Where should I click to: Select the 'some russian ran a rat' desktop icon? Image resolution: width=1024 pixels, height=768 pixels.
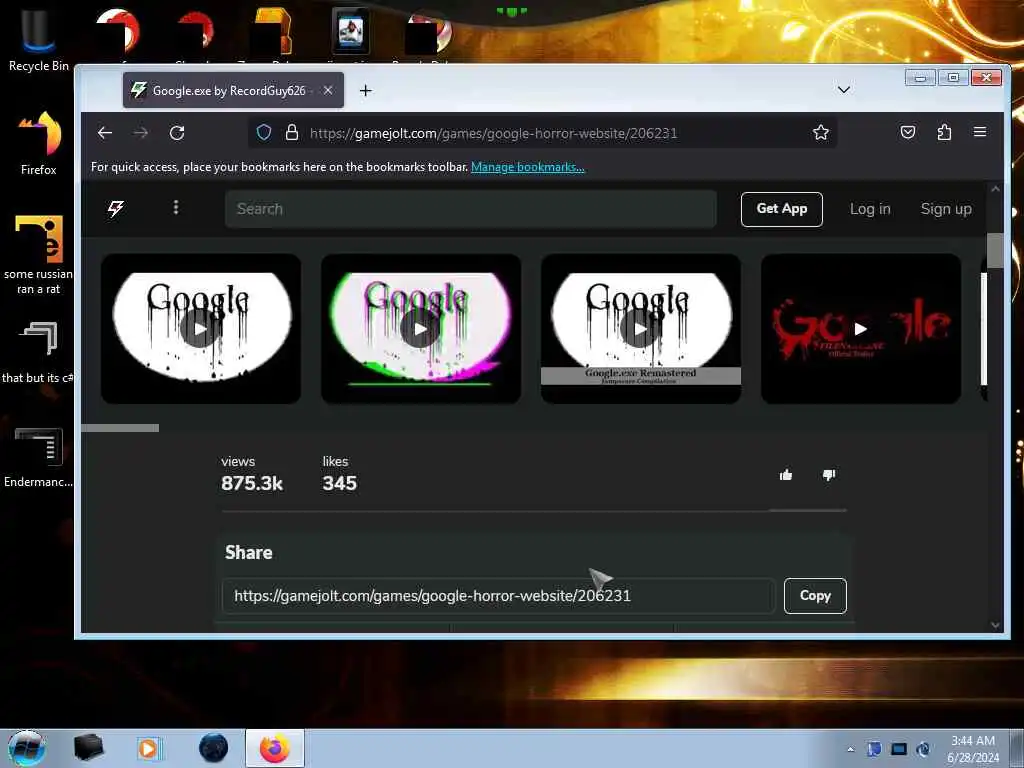[39, 255]
